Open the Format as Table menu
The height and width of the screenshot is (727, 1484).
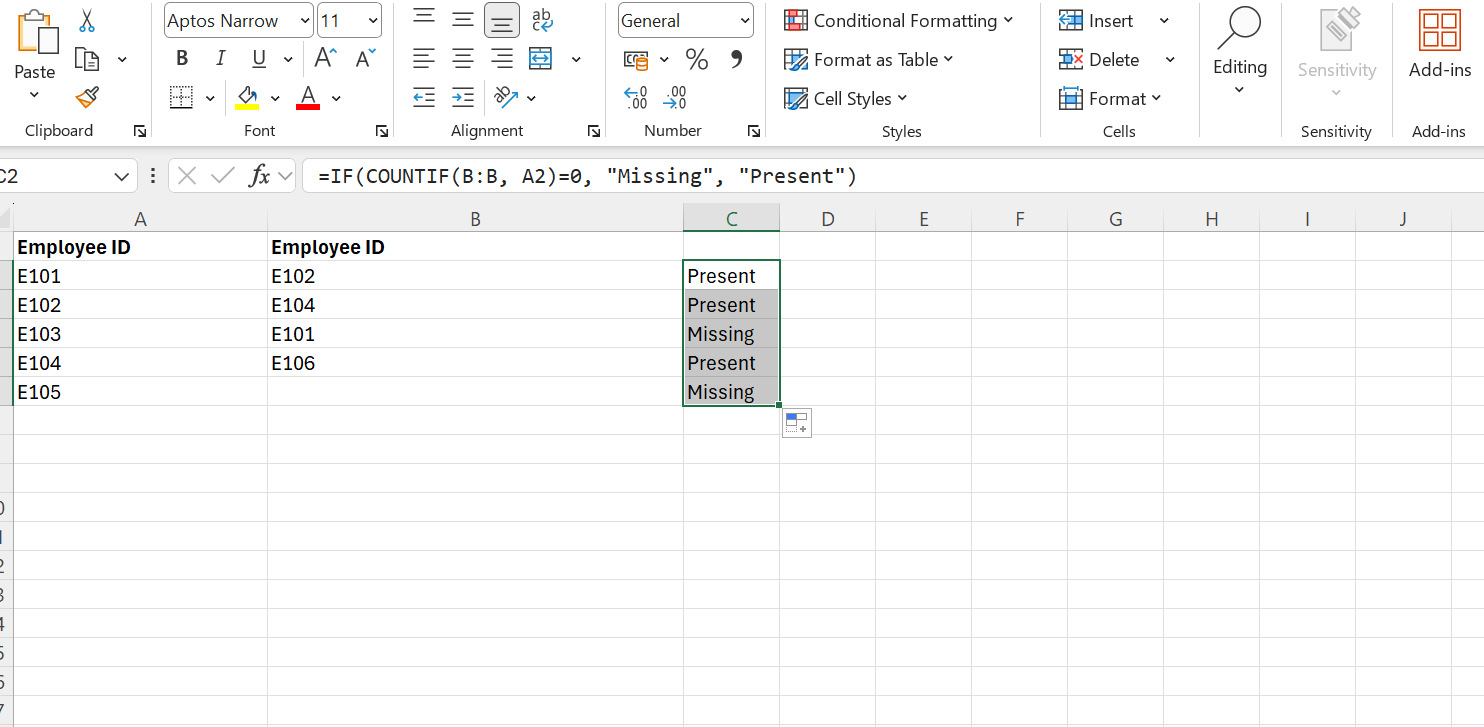869,59
